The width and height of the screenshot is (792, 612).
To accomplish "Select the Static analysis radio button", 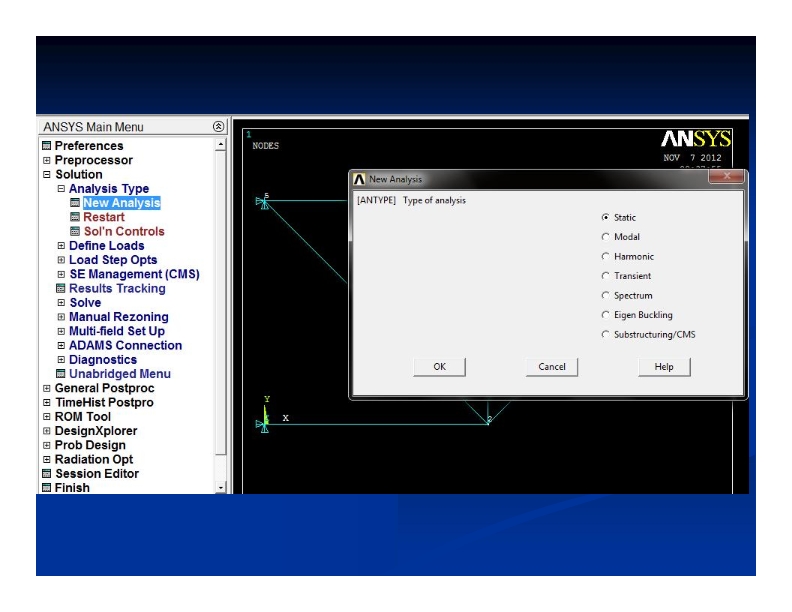I will [x=606, y=218].
